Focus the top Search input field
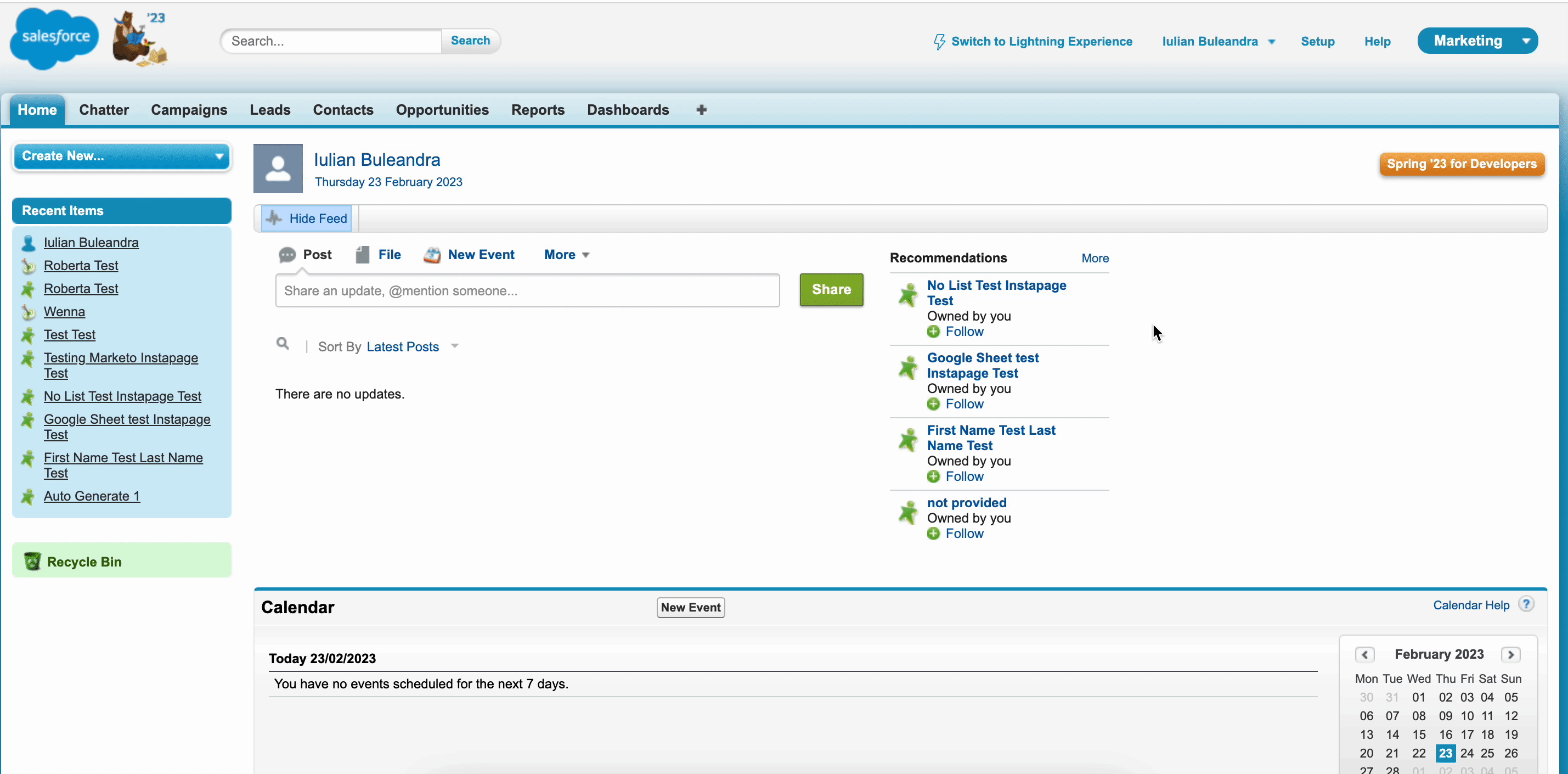 click(x=332, y=41)
